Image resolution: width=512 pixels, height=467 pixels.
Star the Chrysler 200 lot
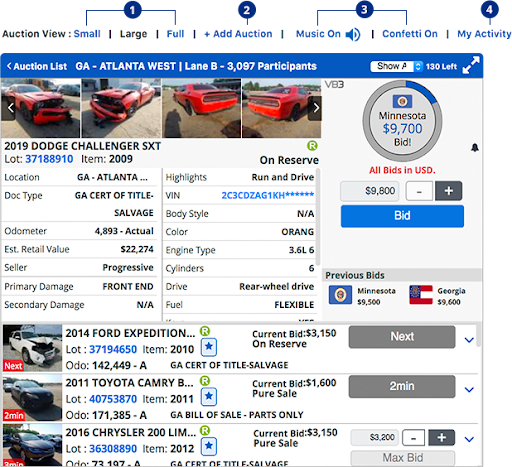tap(209, 446)
